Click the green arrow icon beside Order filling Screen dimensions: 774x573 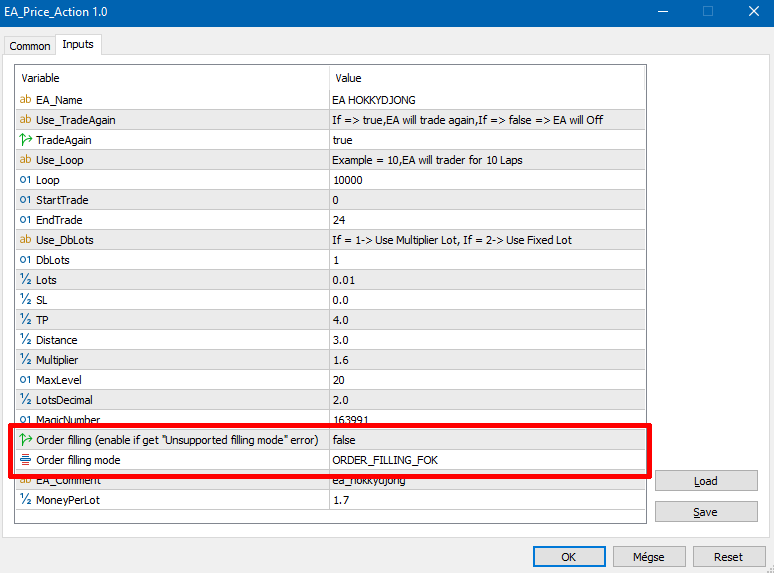pyautogui.click(x=25, y=439)
